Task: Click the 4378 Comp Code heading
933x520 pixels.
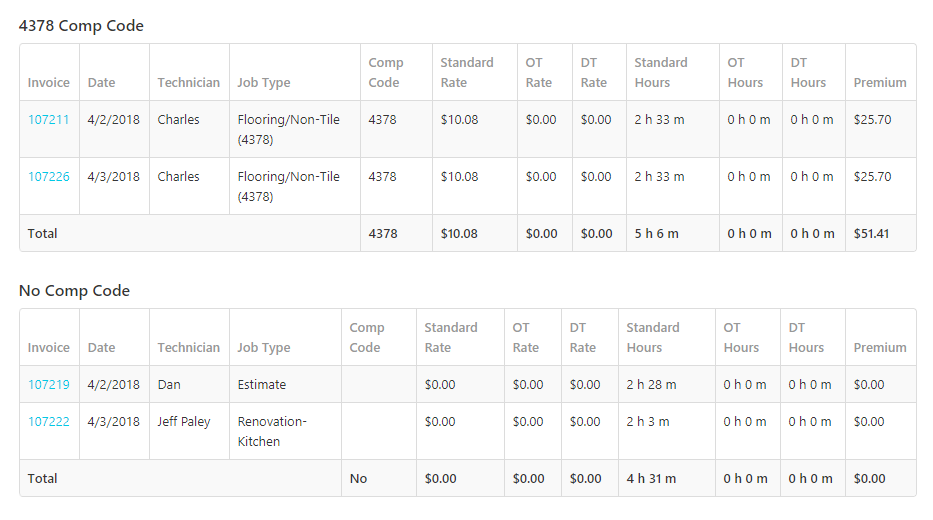Action: coord(81,26)
